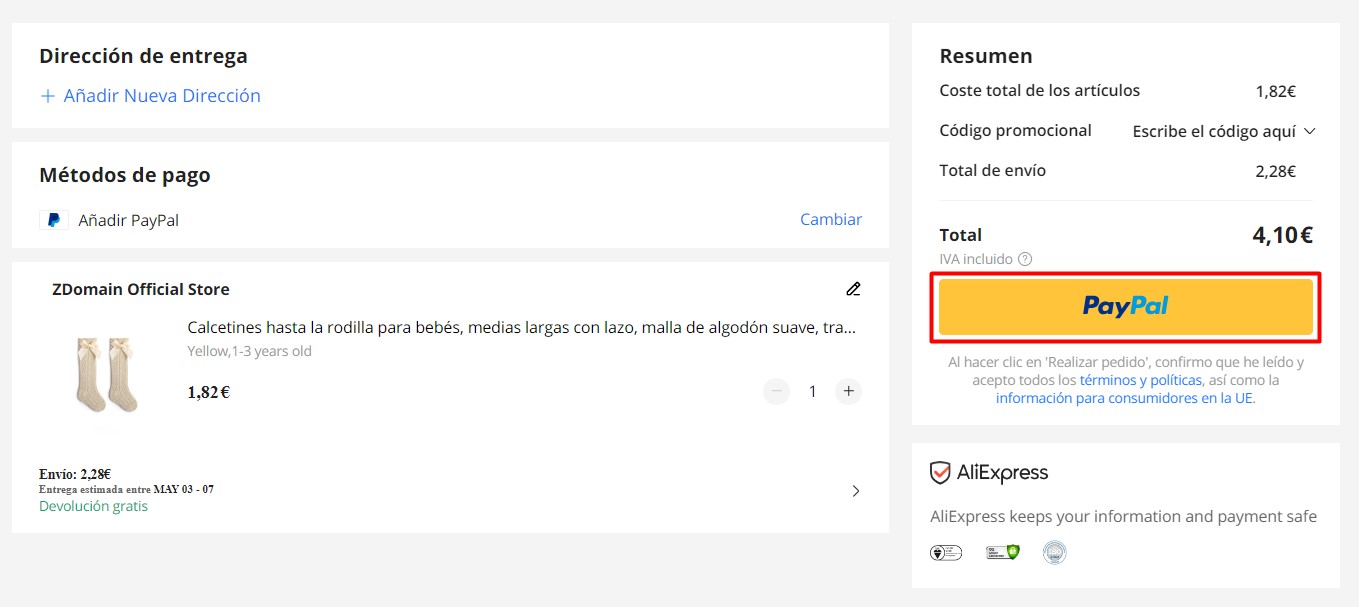Click the AliExpress shield checkmark logo

coord(940,473)
